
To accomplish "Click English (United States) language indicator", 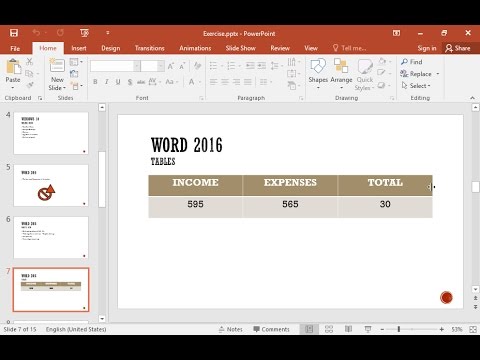I will click(x=76, y=329).
